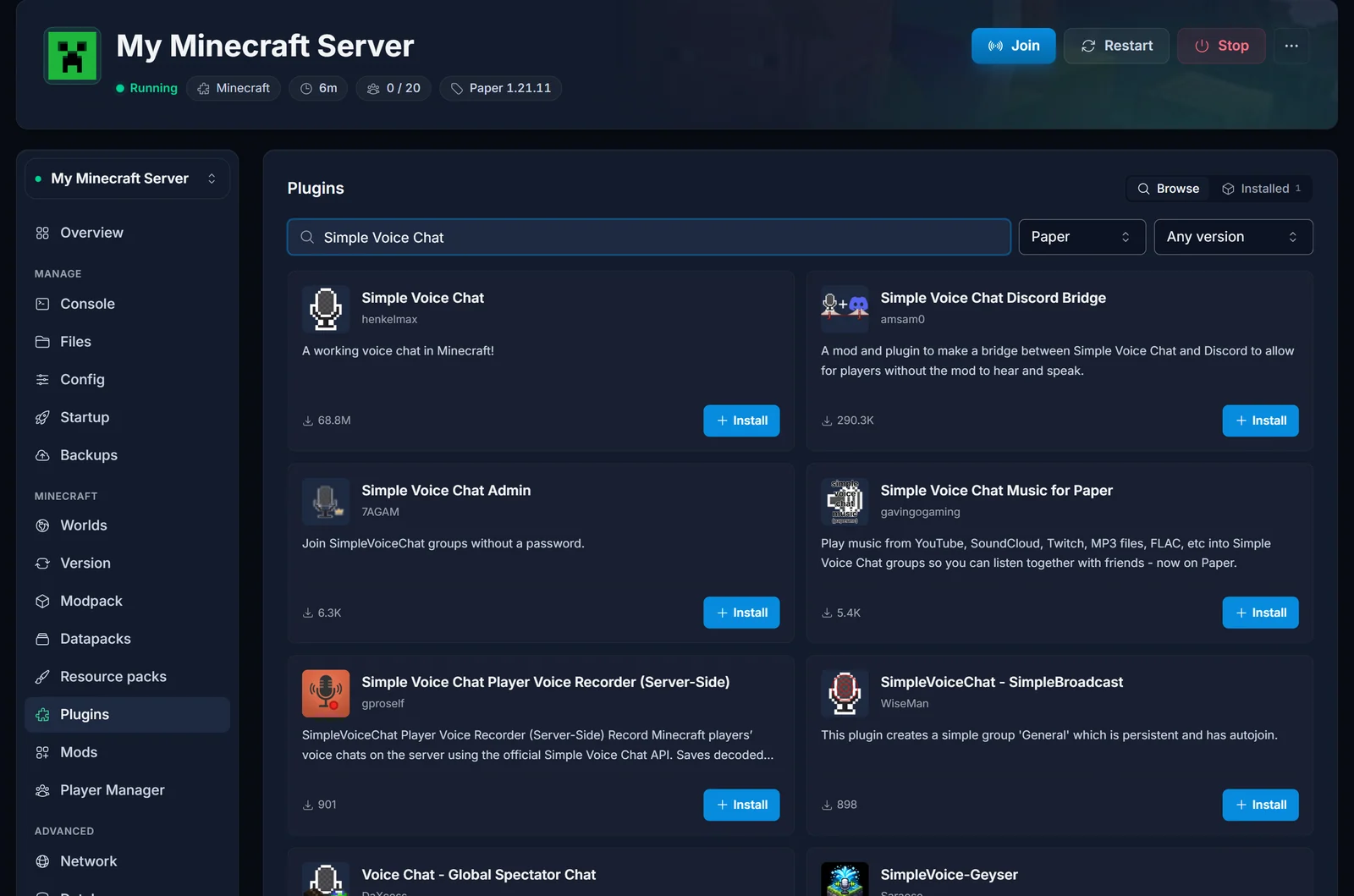Screen dimensions: 1354x896
Task: Switch to the Installed tab
Action: pyautogui.click(x=1262, y=189)
